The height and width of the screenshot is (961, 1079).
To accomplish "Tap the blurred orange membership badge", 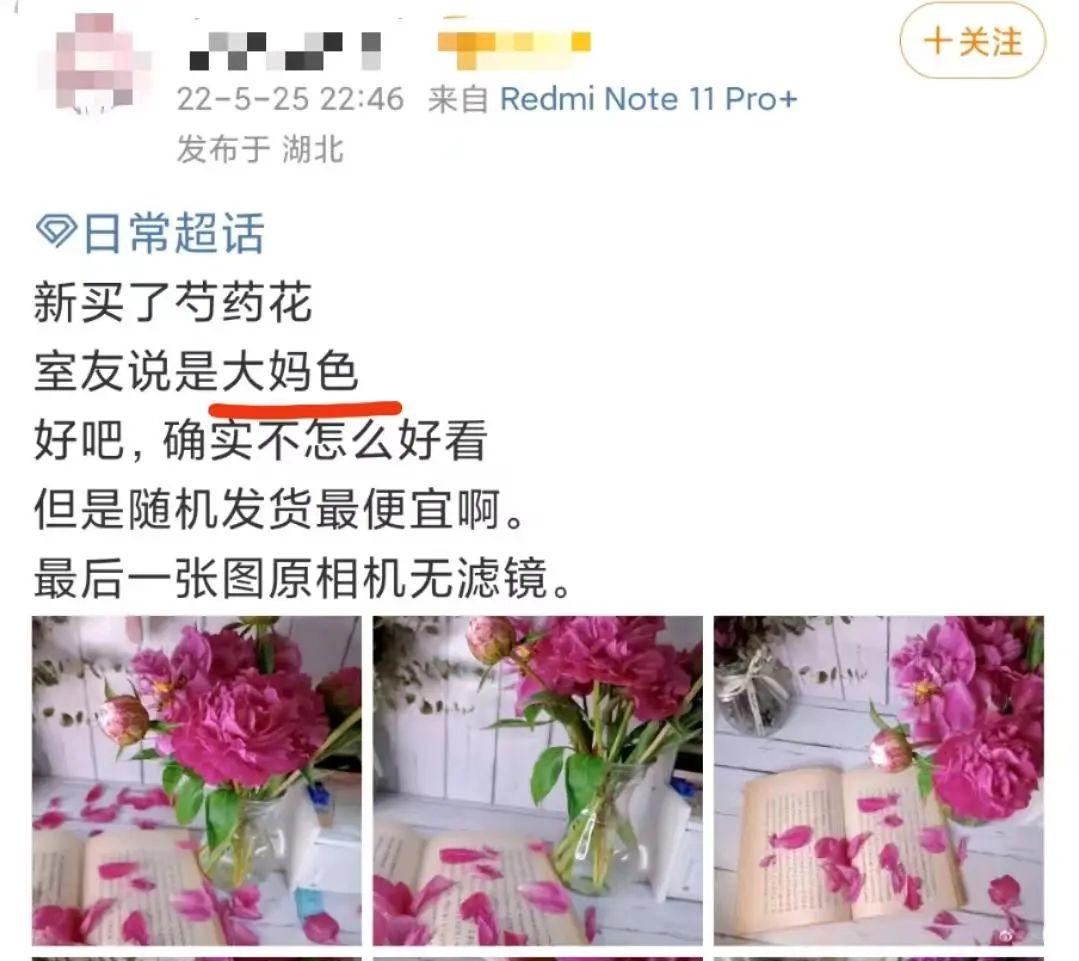I will (x=514, y=48).
